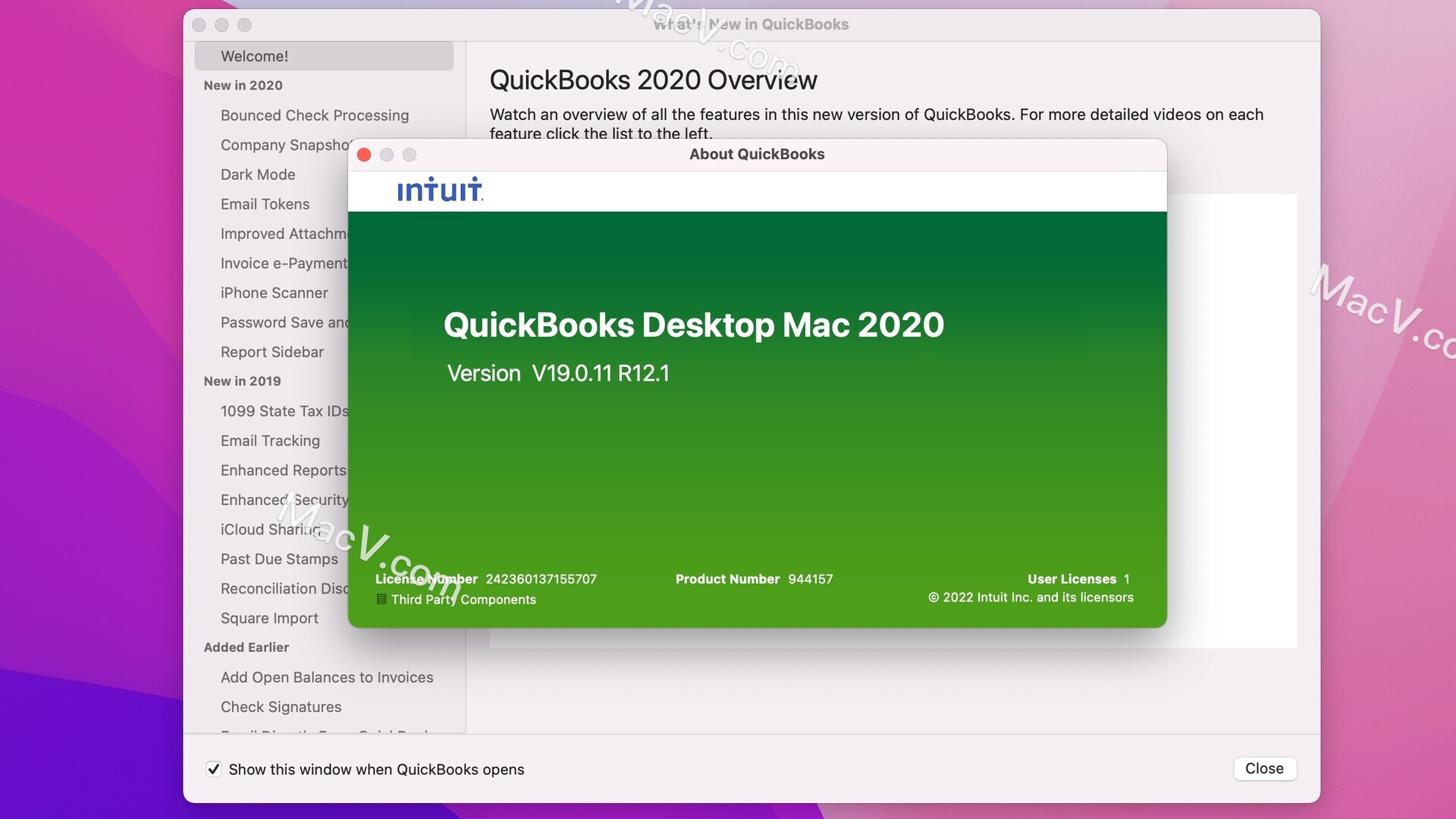
Task: Click the version text V19.0.11 R12.1
Action: tap(600, 373)
